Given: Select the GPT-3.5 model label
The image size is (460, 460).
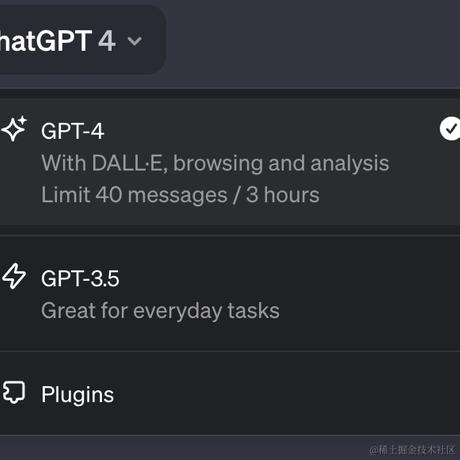Looking at the screenshot, I should coord(80,278).
